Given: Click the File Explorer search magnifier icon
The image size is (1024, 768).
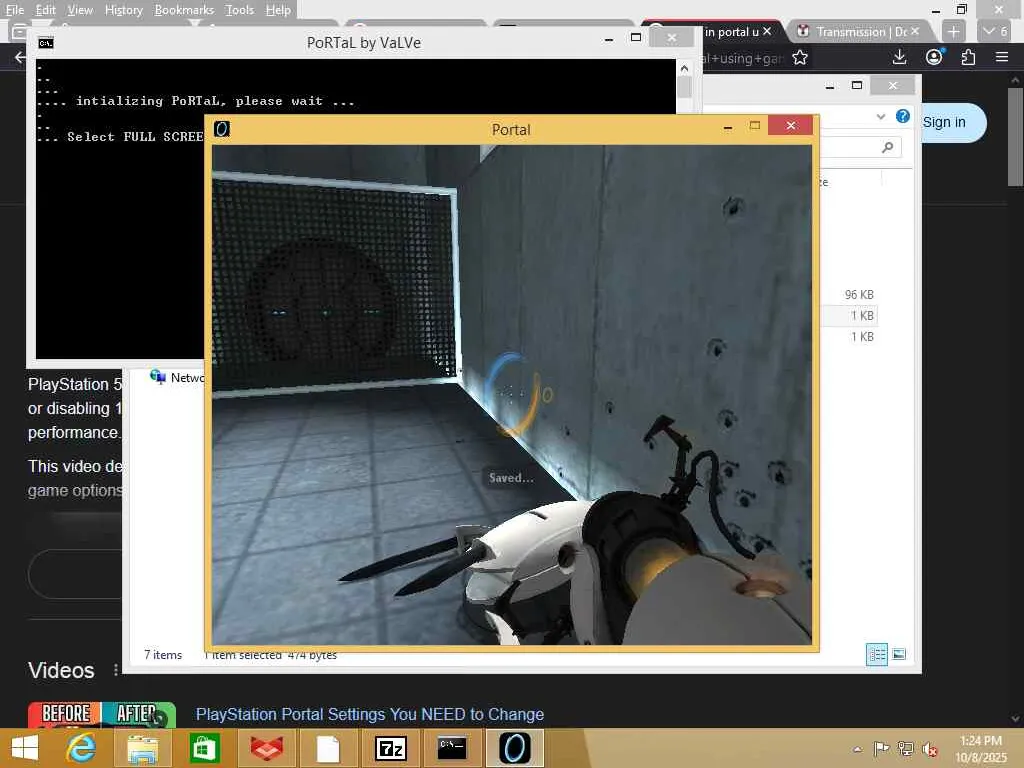Looking at the screenshot, I should [888, 148].
